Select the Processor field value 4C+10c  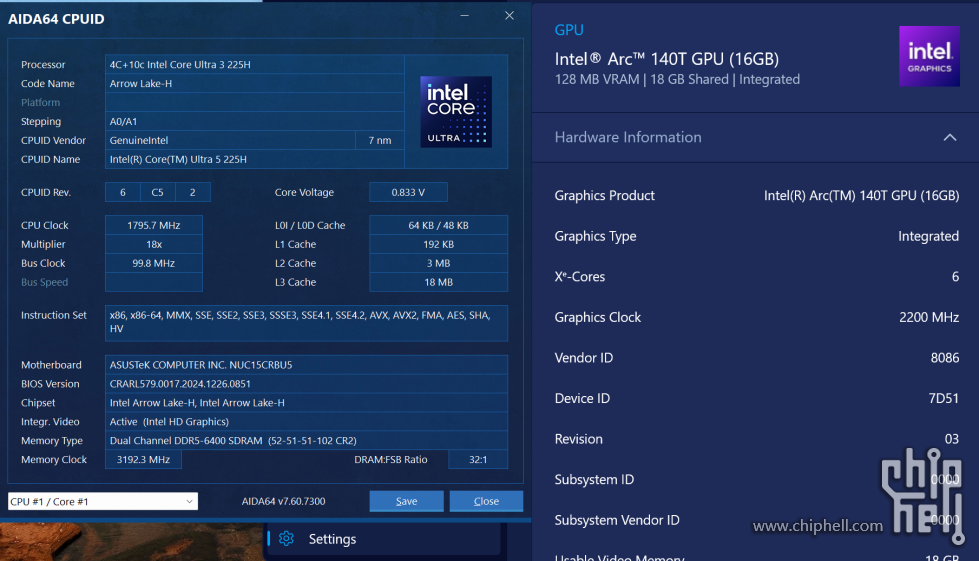(255, 64)
